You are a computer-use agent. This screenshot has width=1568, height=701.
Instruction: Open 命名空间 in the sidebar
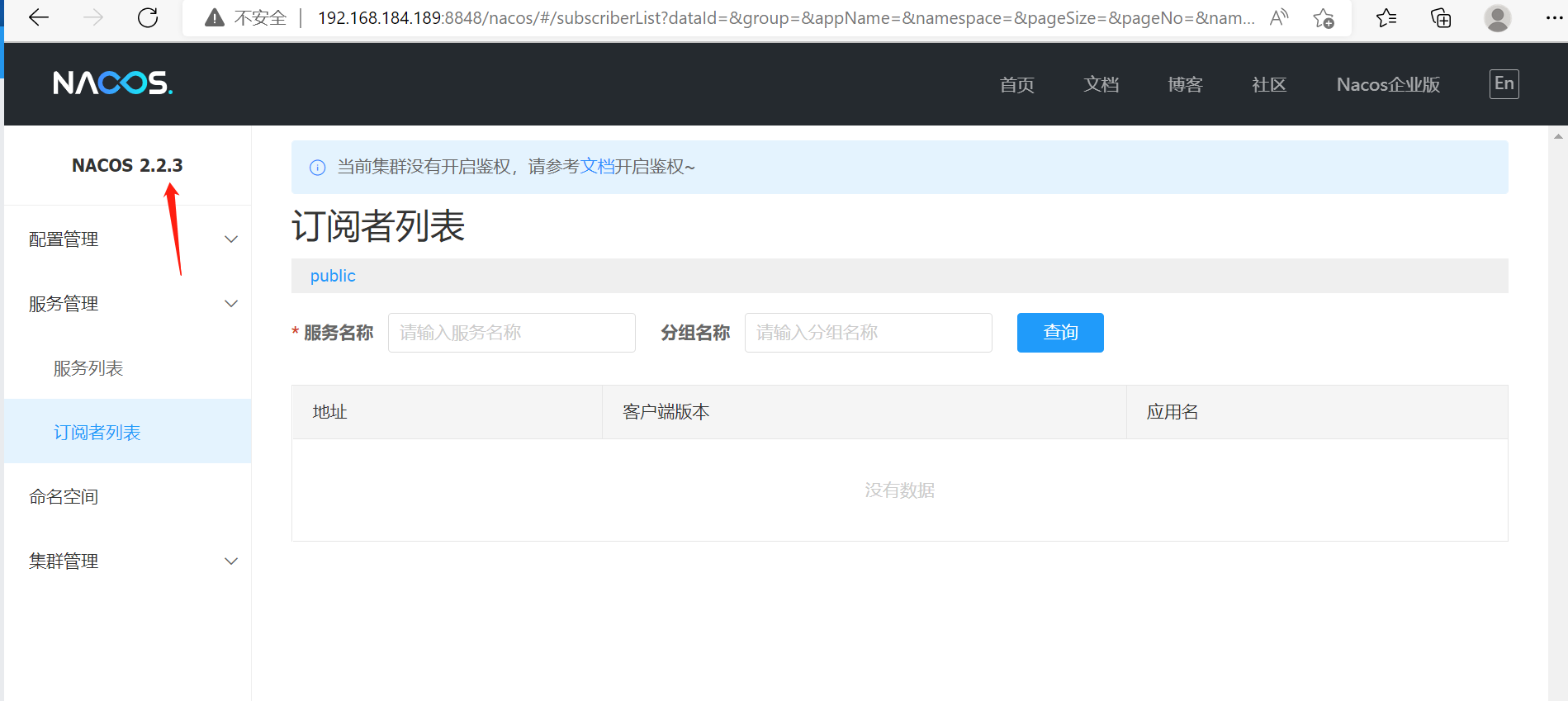click(x=128, y=497)
